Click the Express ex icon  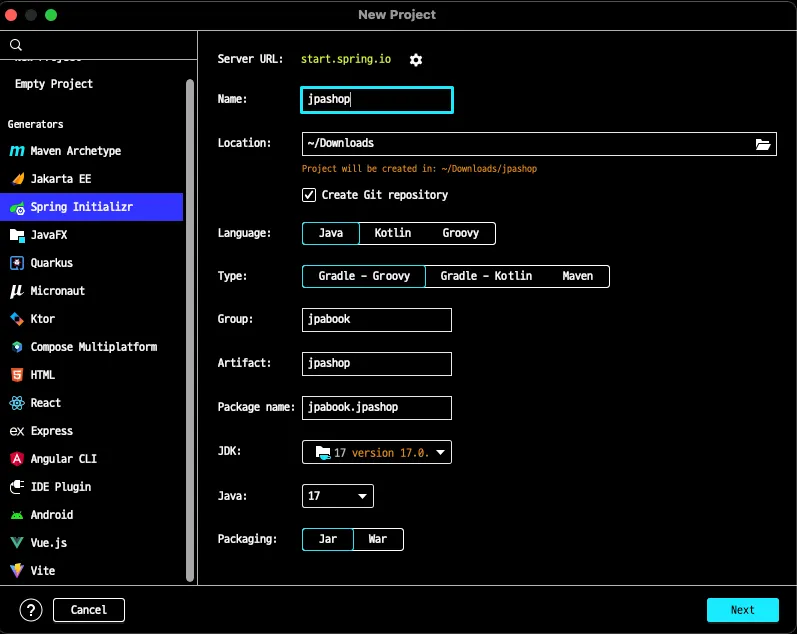pyautogui.click(x=17, y=431)
